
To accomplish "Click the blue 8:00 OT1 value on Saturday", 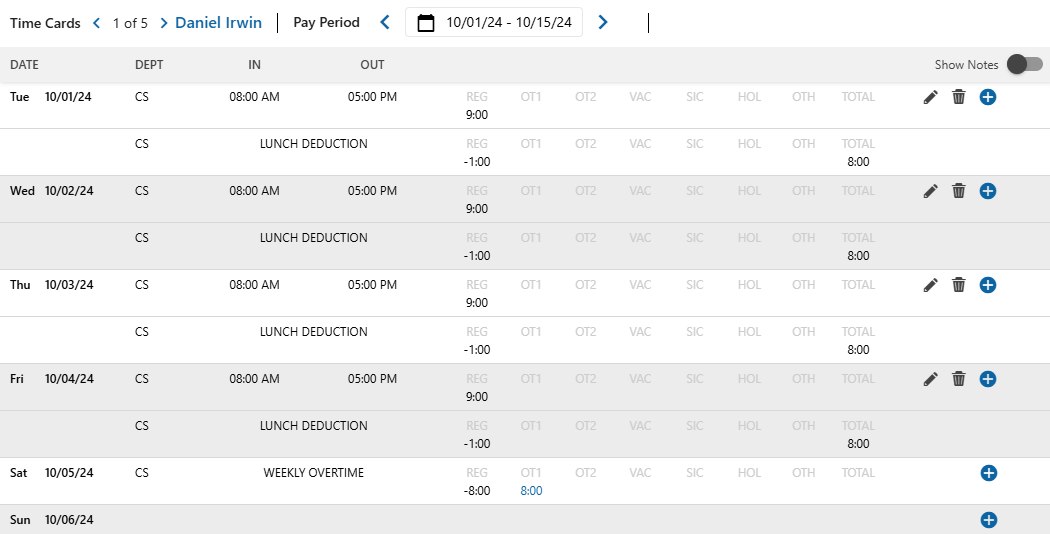I will pyautogui.click(x=531, y=491).
